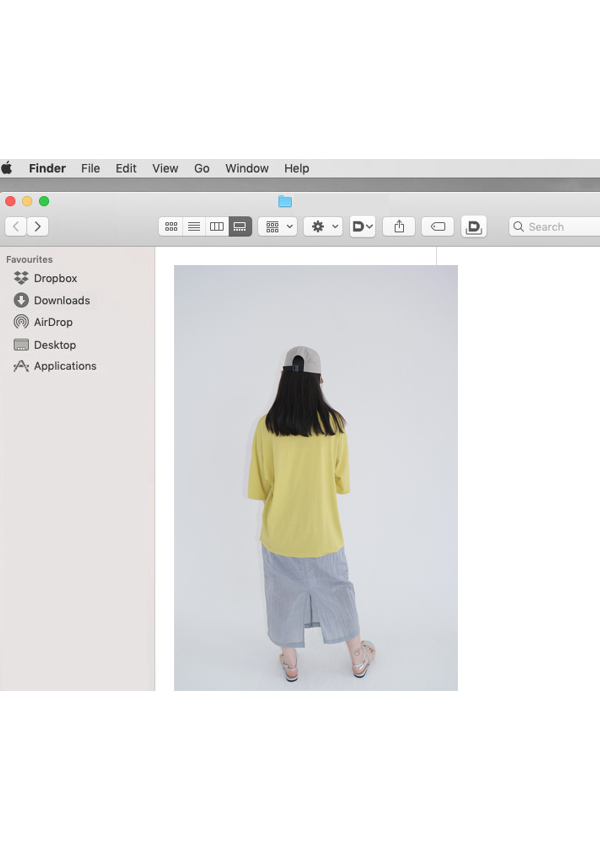
Task: Click the Share icon
Action: [399, 227]
